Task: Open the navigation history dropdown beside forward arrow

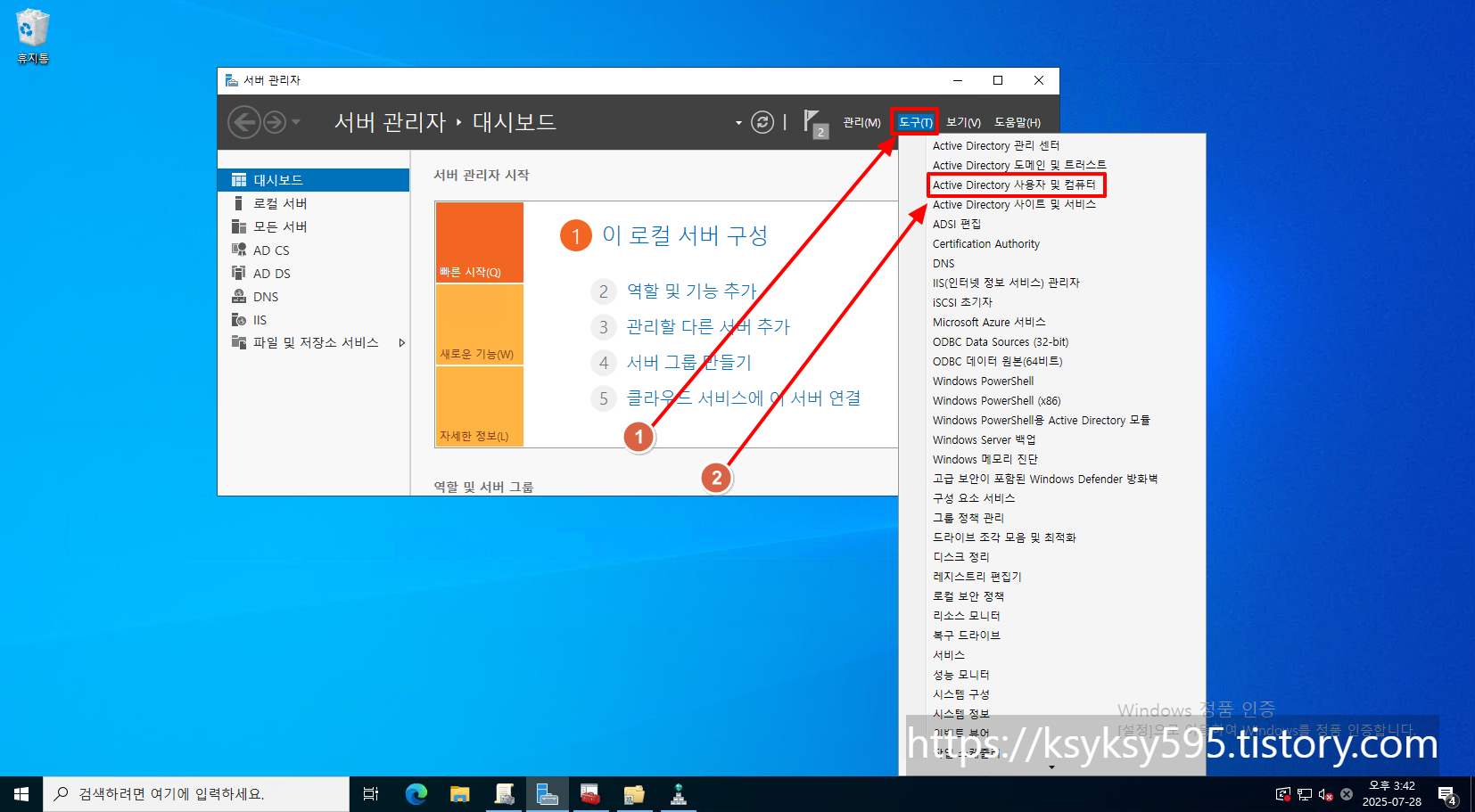Action: coord(296,122)
